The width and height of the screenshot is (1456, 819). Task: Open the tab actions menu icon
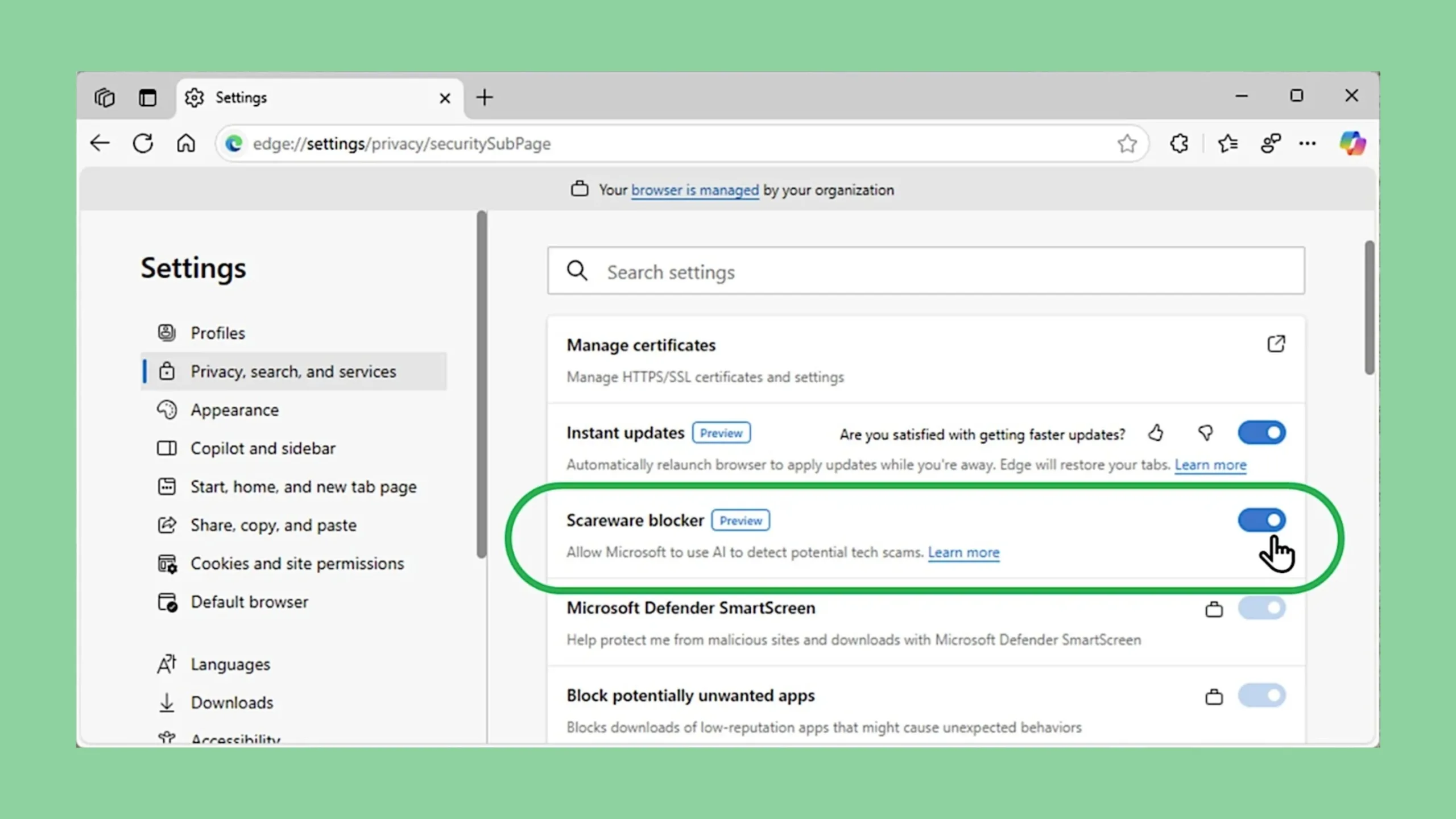148,97
